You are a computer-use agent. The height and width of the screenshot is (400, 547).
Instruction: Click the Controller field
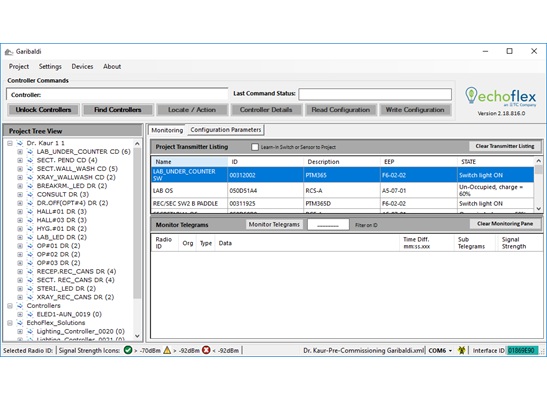(117, 95)
